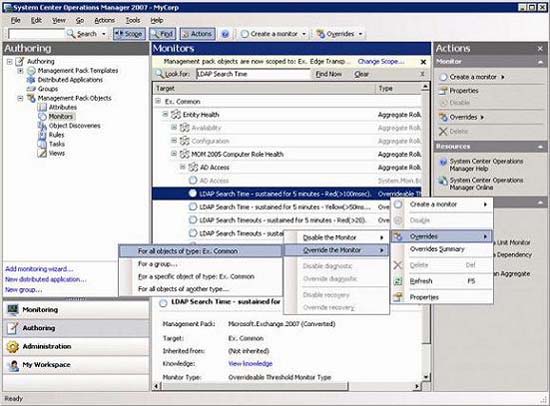Click the Find toolbar button
This screenshot has width=550, height=406.
click(x=163, y=34)
